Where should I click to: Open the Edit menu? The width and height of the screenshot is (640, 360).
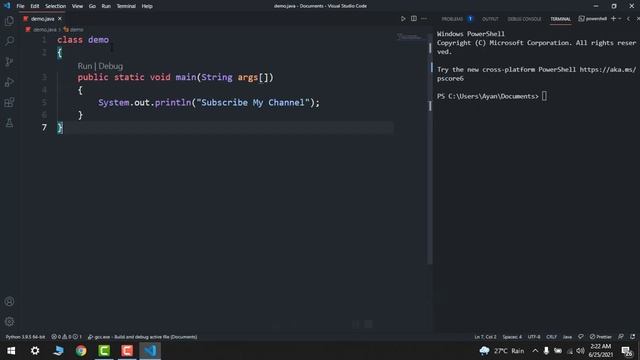point(35,6)
